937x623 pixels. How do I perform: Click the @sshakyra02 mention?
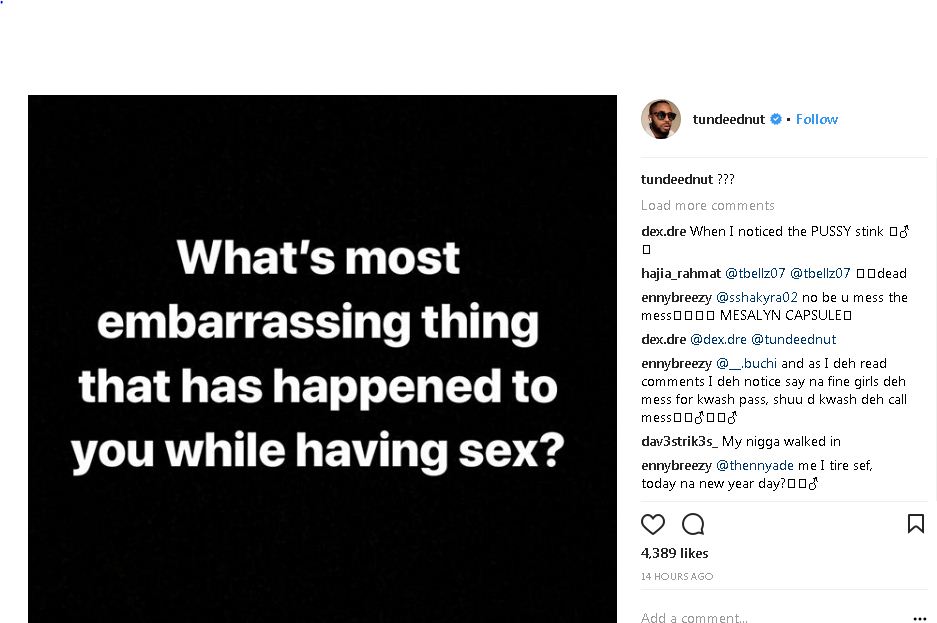pyautogui.click(x=757, y=297)
